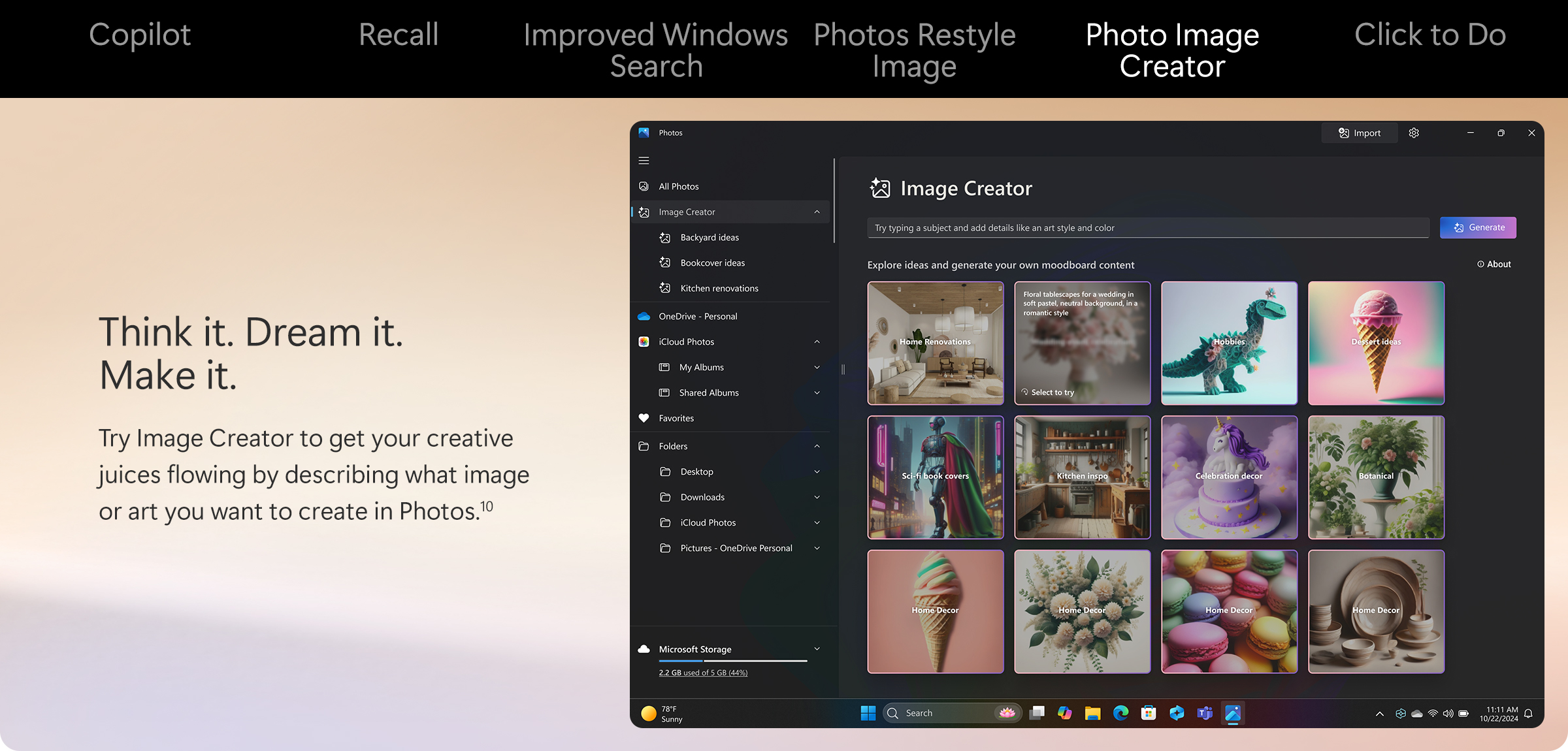Click the Photos app logo in title bar

point(644,133)
